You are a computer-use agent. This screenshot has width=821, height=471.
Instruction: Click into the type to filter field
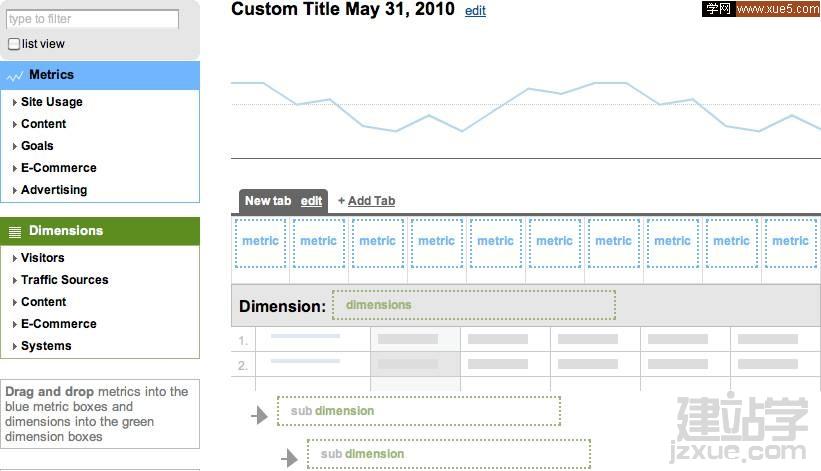click(93, 19)
